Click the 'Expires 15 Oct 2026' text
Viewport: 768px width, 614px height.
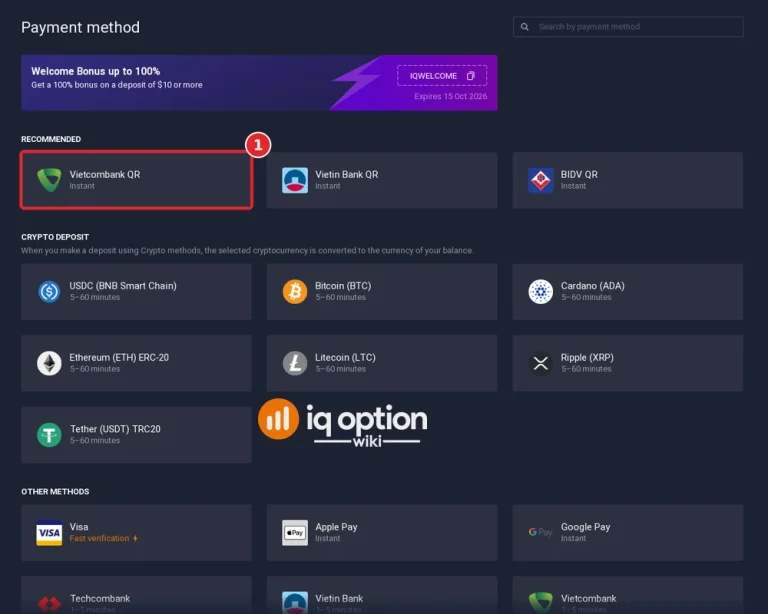point(451,96)
